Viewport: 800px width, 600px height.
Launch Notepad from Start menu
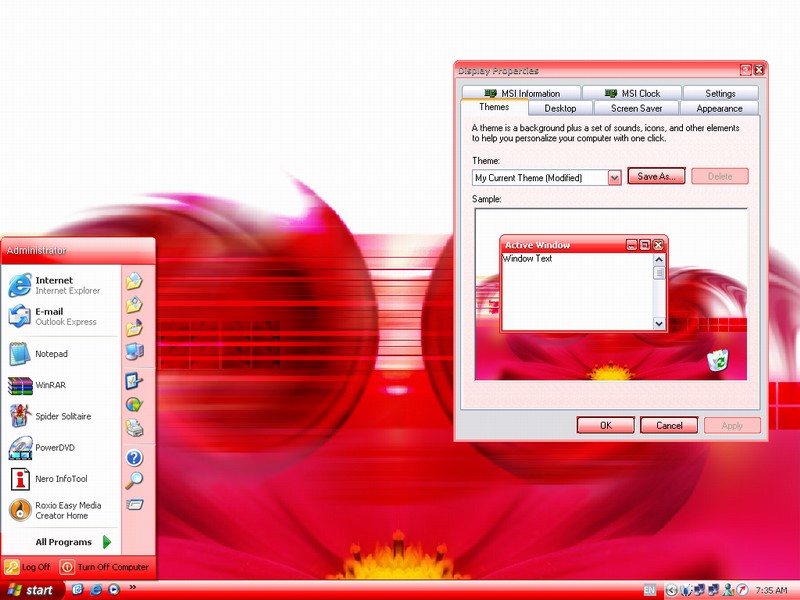60,354
